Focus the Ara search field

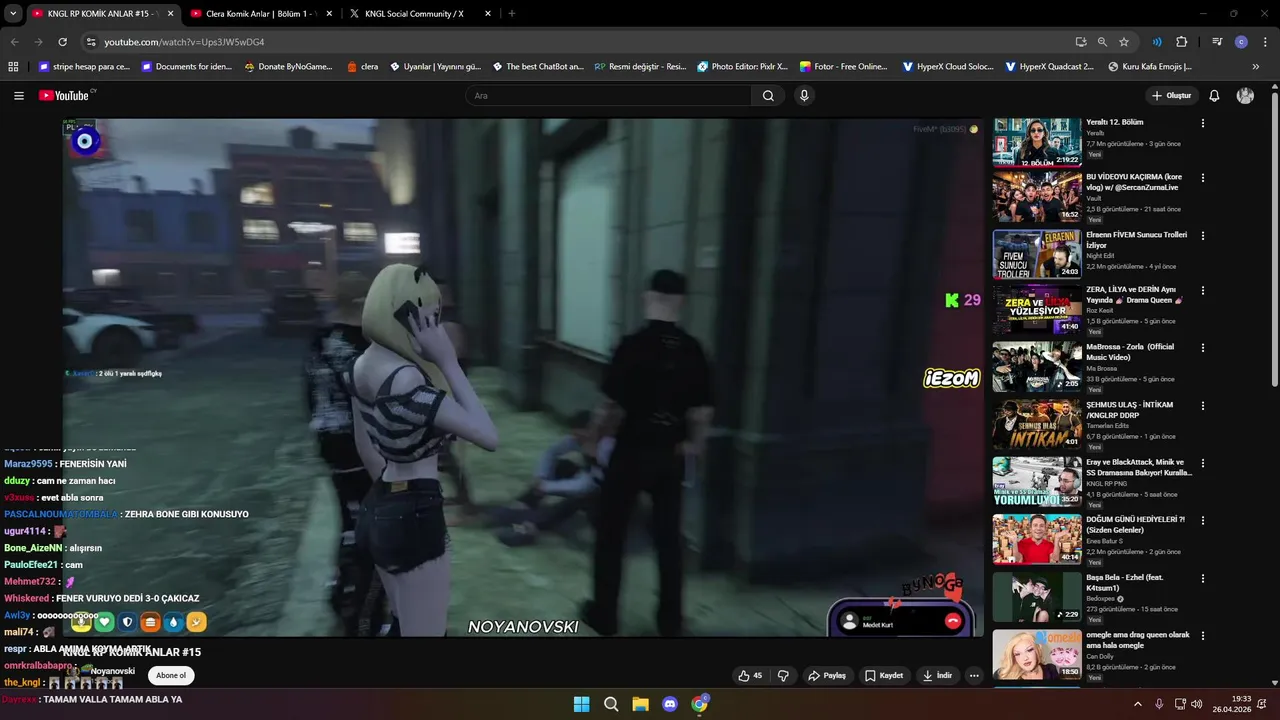pos(608,96)
